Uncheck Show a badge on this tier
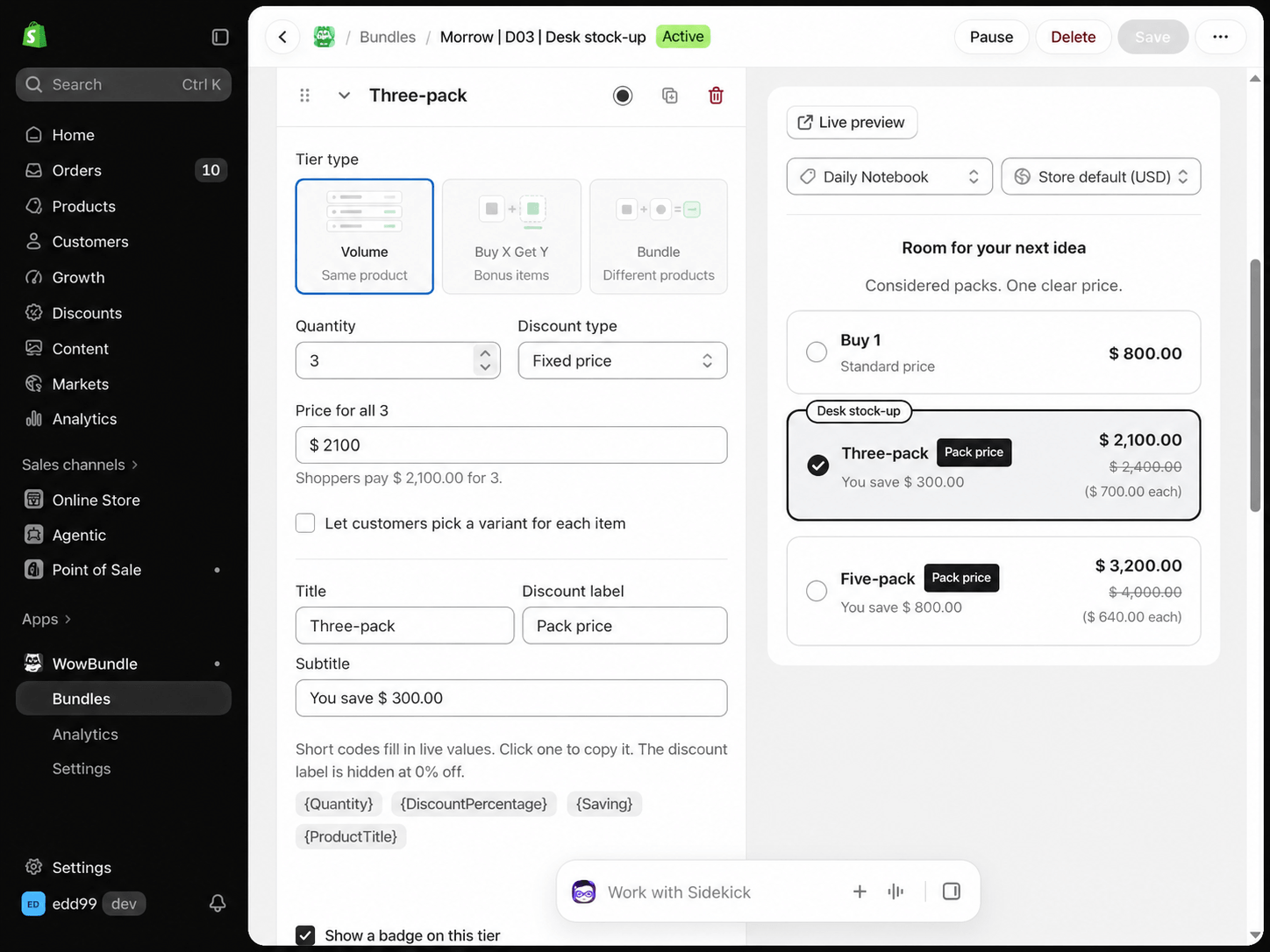1270x952 pixels. coord(305,935)
